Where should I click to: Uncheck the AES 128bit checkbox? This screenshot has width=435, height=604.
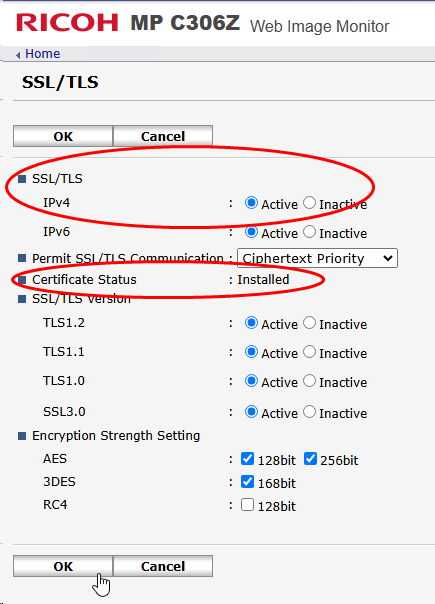(x=247, y=458)
